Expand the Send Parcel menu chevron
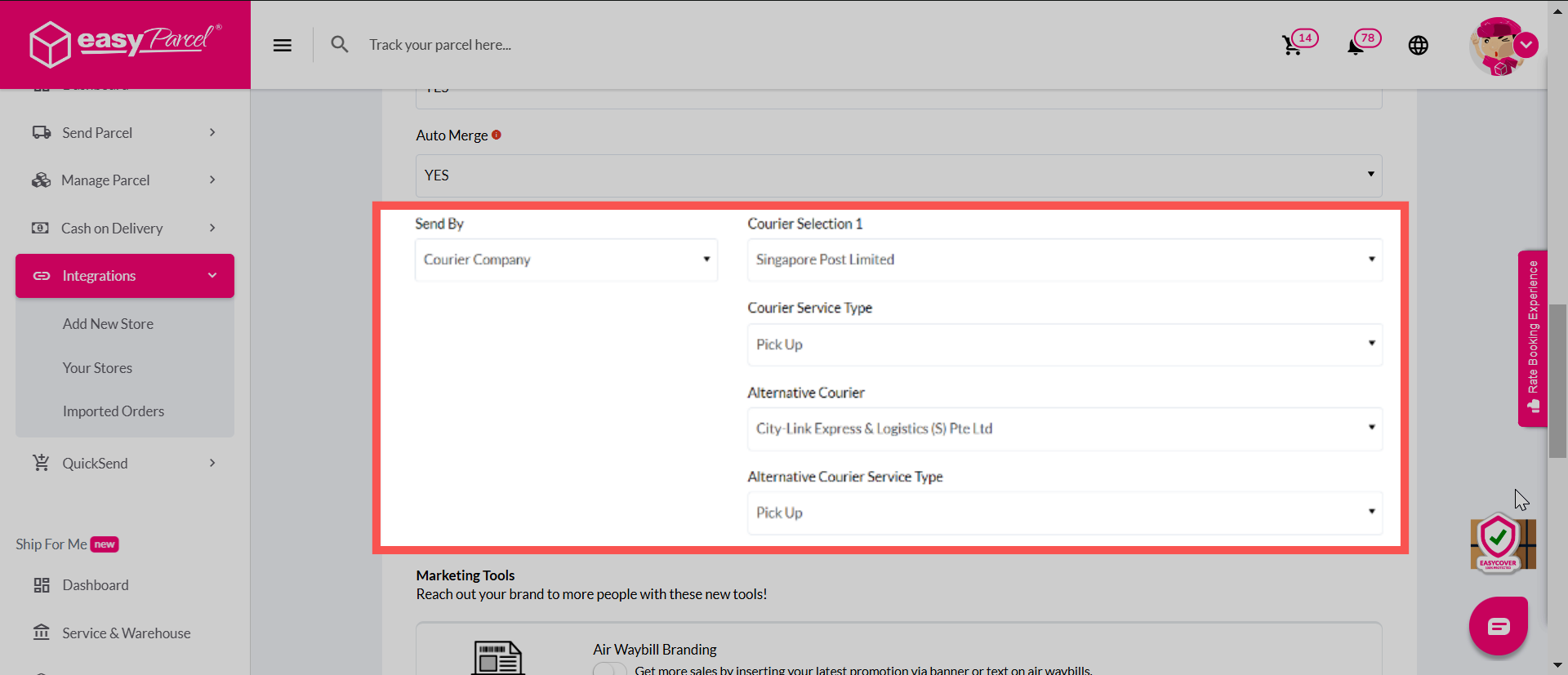This screenshot has width=1568, height=675. click(212, 132)
